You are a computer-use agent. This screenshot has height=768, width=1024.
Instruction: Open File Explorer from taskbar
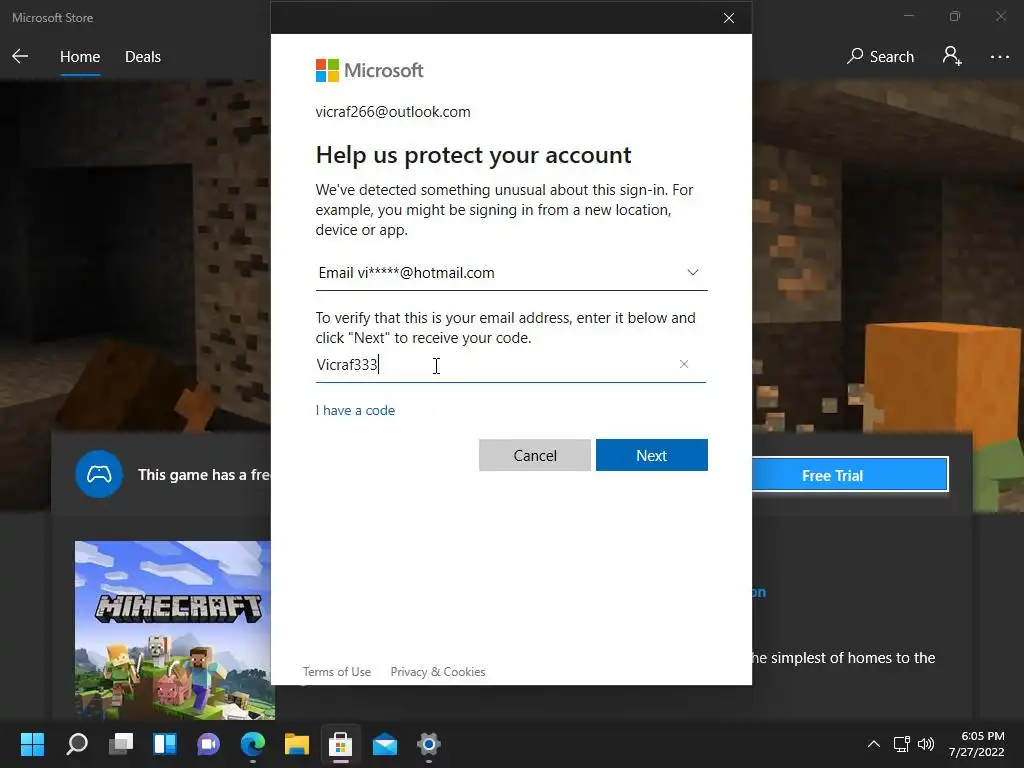click(296, 744)
